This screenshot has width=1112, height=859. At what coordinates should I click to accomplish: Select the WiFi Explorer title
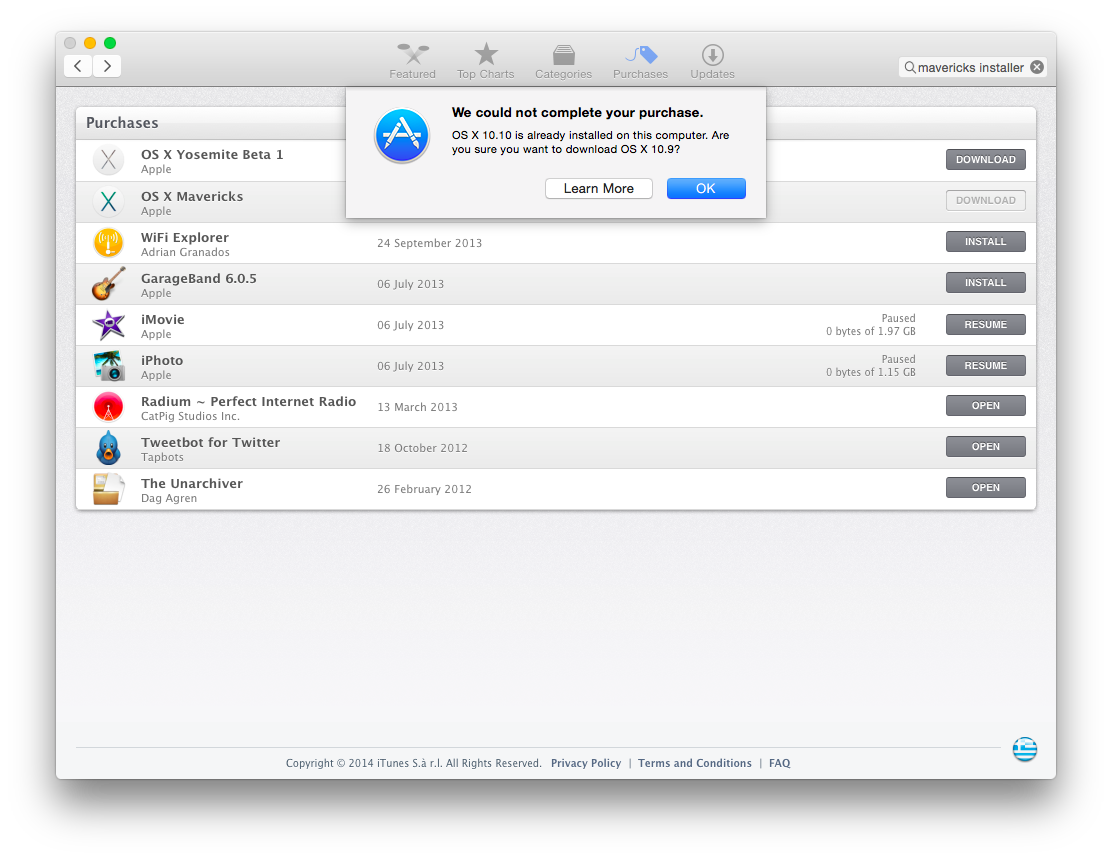point(184,238)
